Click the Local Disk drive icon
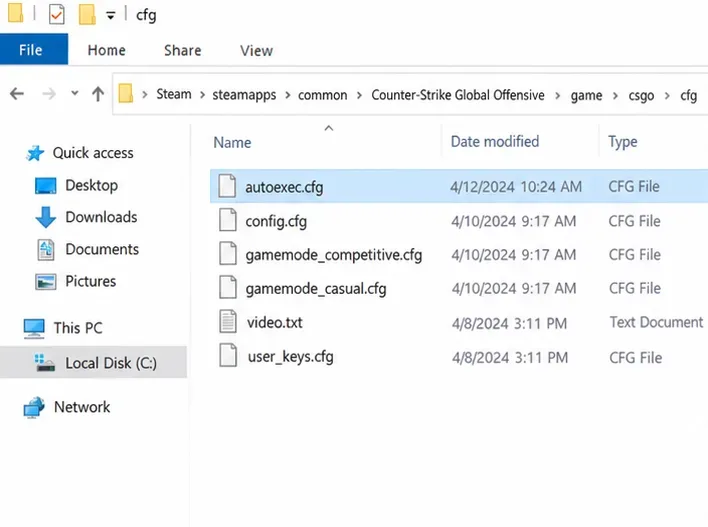Image resolution: width=708 pixels, height=527 pixels. (x=45, y=363)
